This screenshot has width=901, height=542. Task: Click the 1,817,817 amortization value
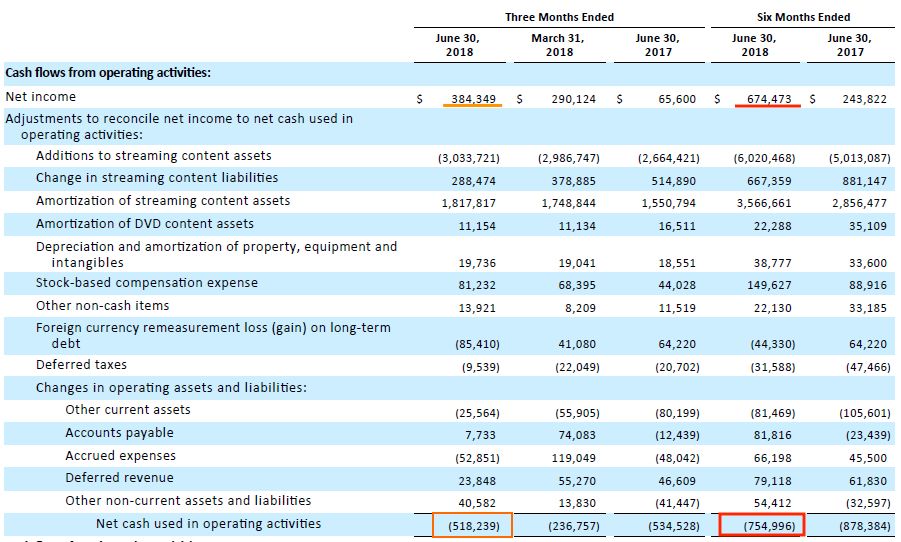click(468, 203)
